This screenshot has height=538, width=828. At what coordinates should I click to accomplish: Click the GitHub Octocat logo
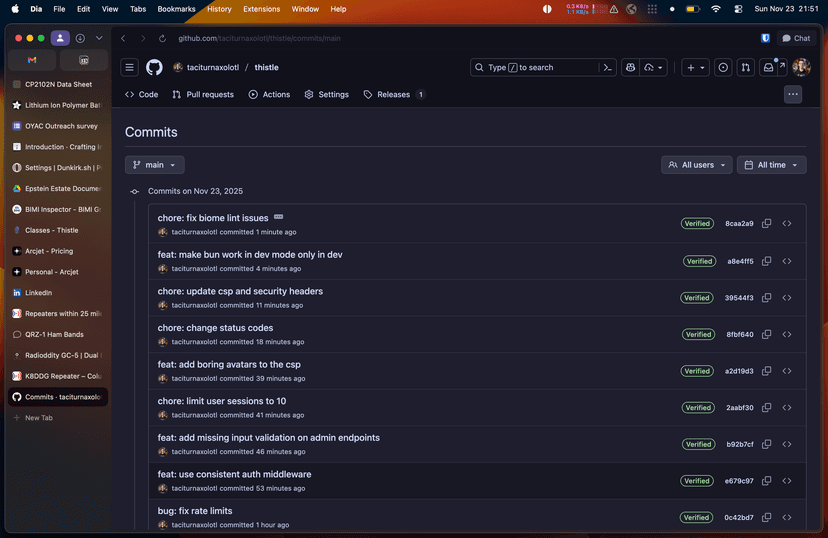(x=154, y=68)
